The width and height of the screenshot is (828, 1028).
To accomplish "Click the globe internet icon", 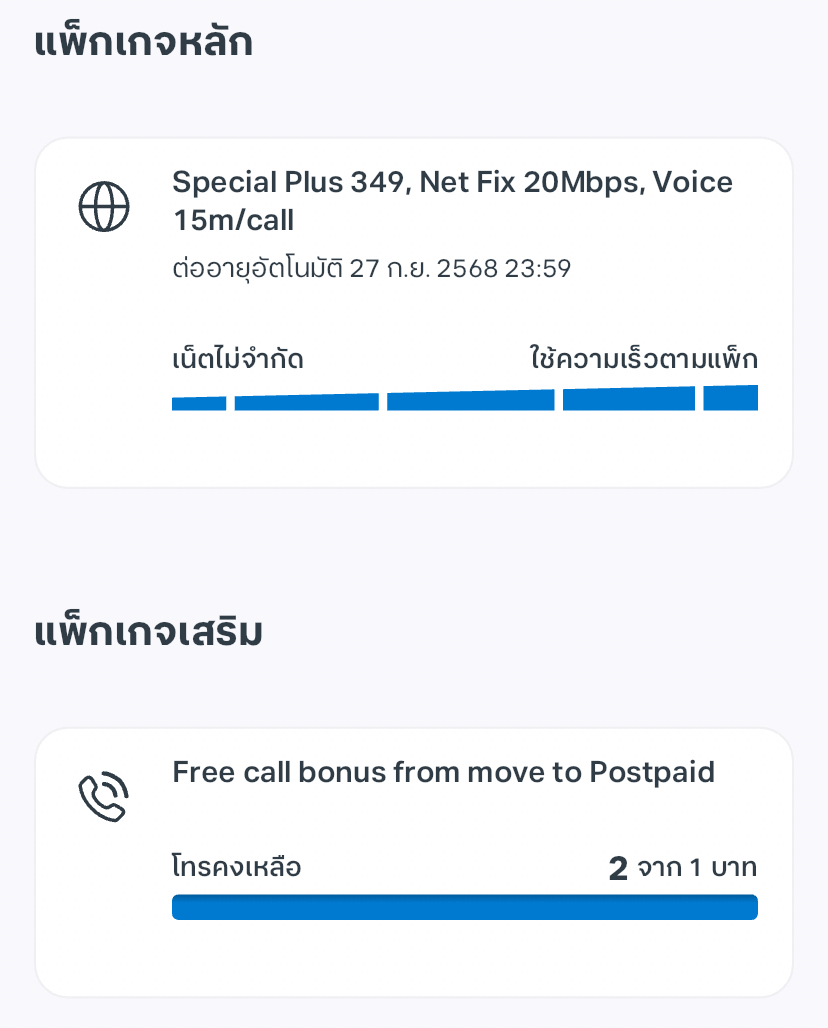I will pyautogui.click(x=104, y=207).
